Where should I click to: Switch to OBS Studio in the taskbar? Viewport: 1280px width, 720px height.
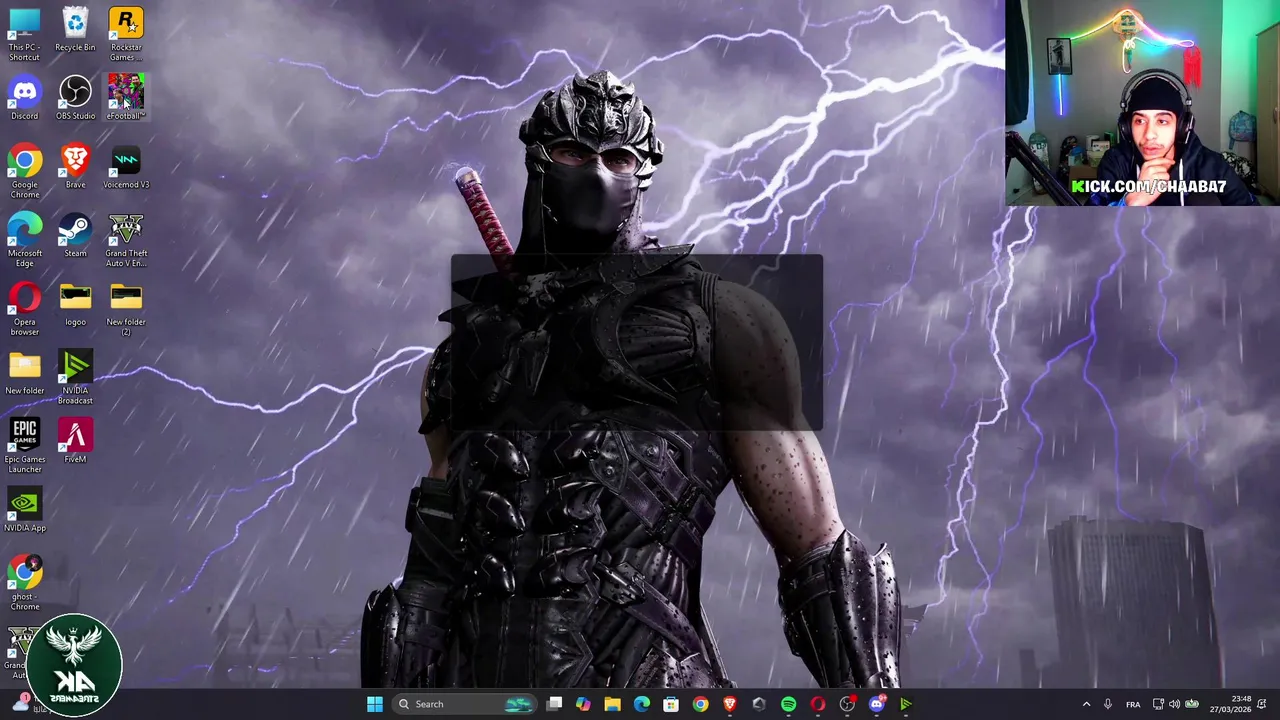coord(847,704)
